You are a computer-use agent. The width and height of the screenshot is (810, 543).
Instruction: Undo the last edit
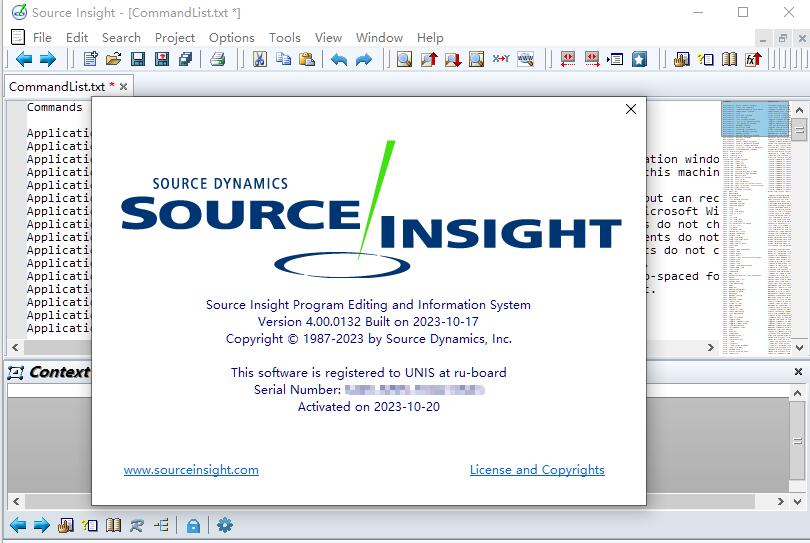click(339, 59)
